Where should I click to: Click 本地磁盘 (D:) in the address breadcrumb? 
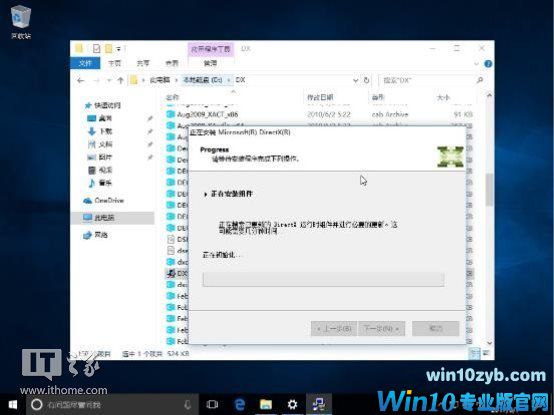click(x=202, y=80)
